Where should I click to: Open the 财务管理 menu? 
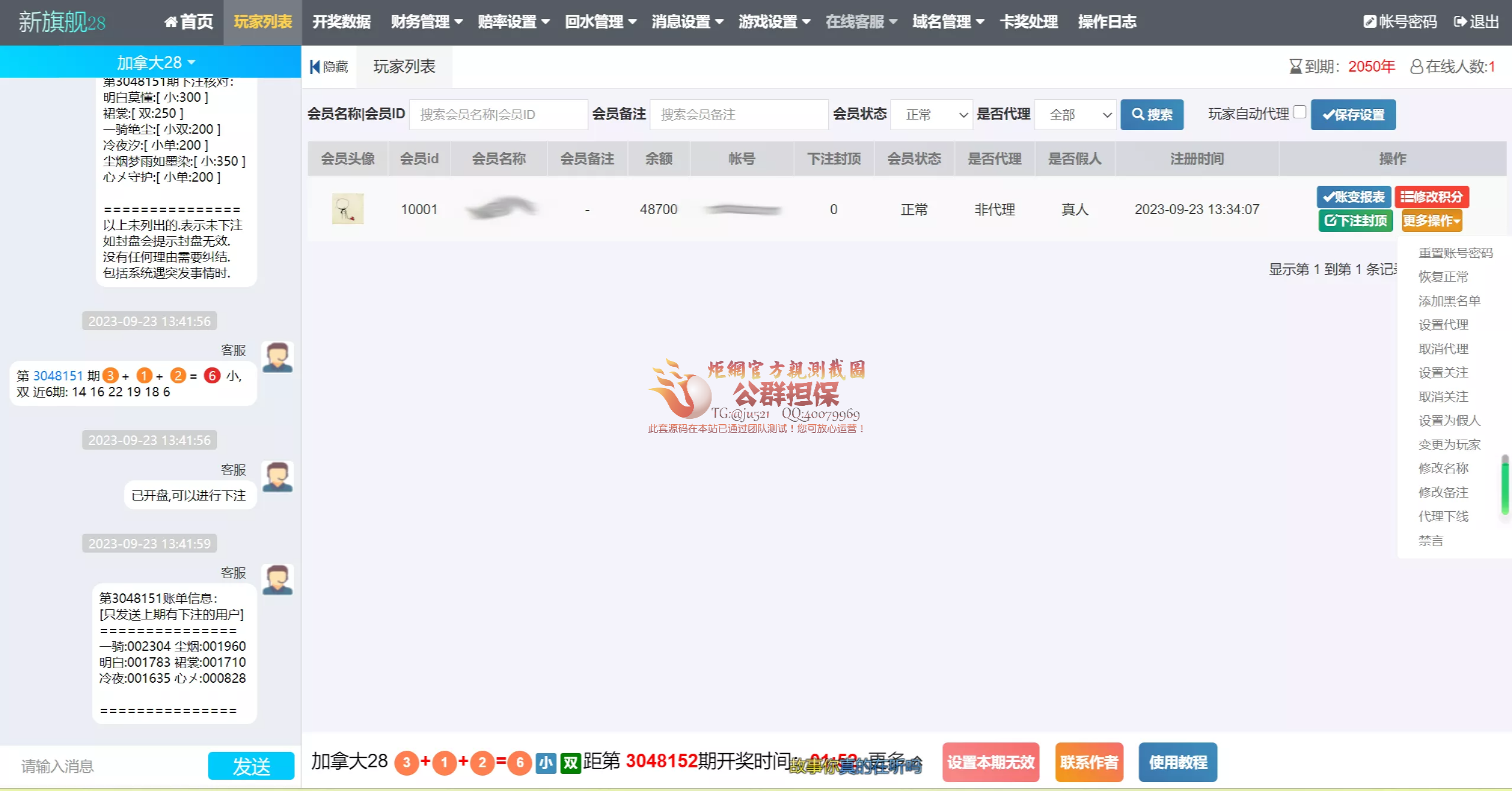(x=426, y=22)
